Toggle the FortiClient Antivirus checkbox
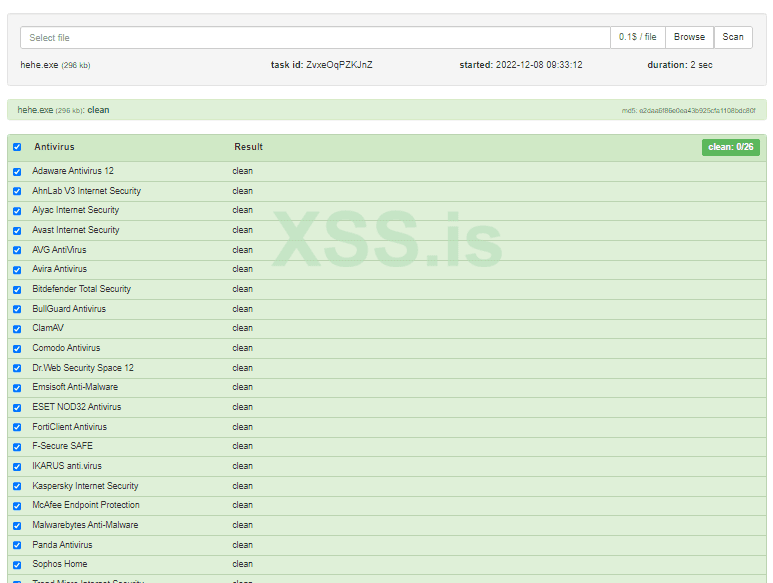Screen dimensions: 773x583 (17, 427)
